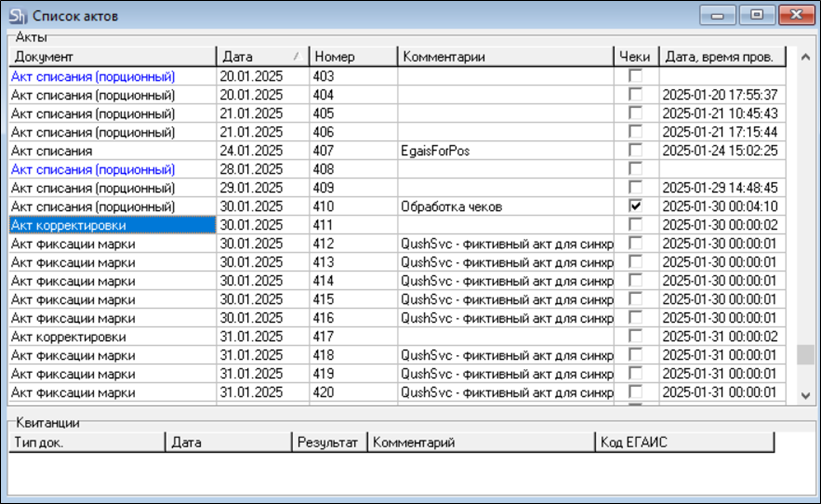This screenshot has width=821, height=504.
Task: Click the Комментарии column header
Action: click(505, 57)
